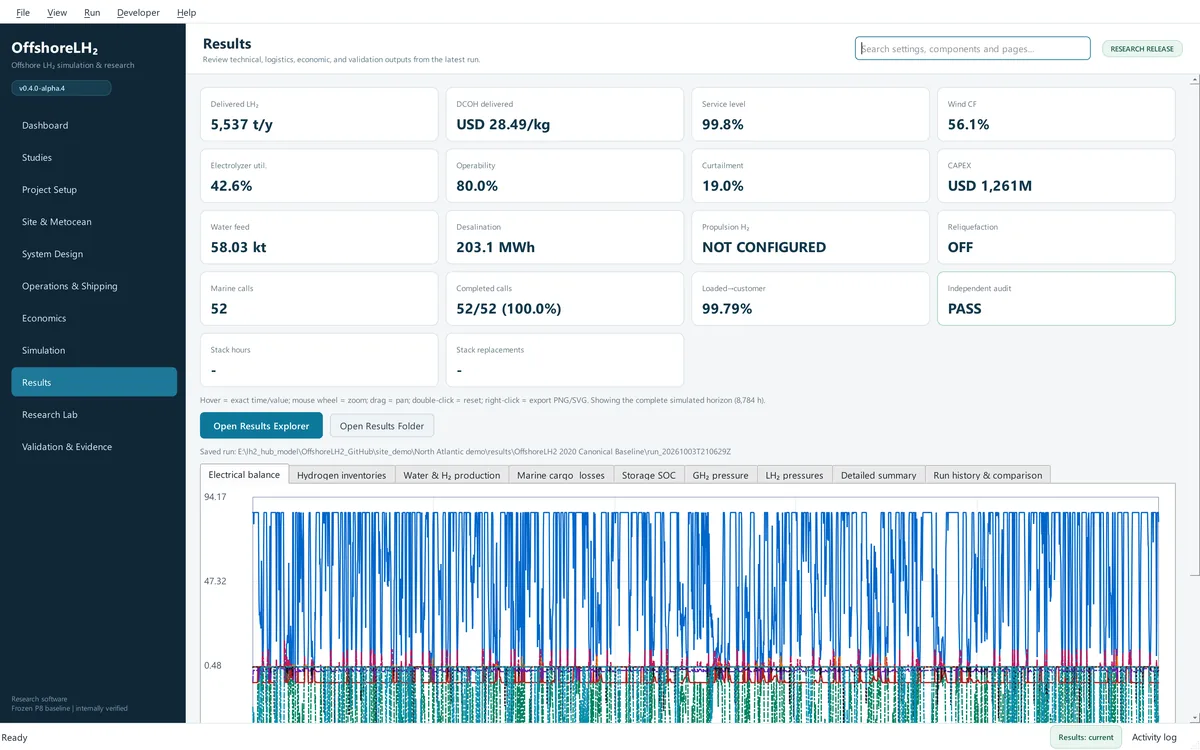The width and height of the screenshot is (1200, 750).
Task: Go to the Economics page
Action: coord(94,318)
